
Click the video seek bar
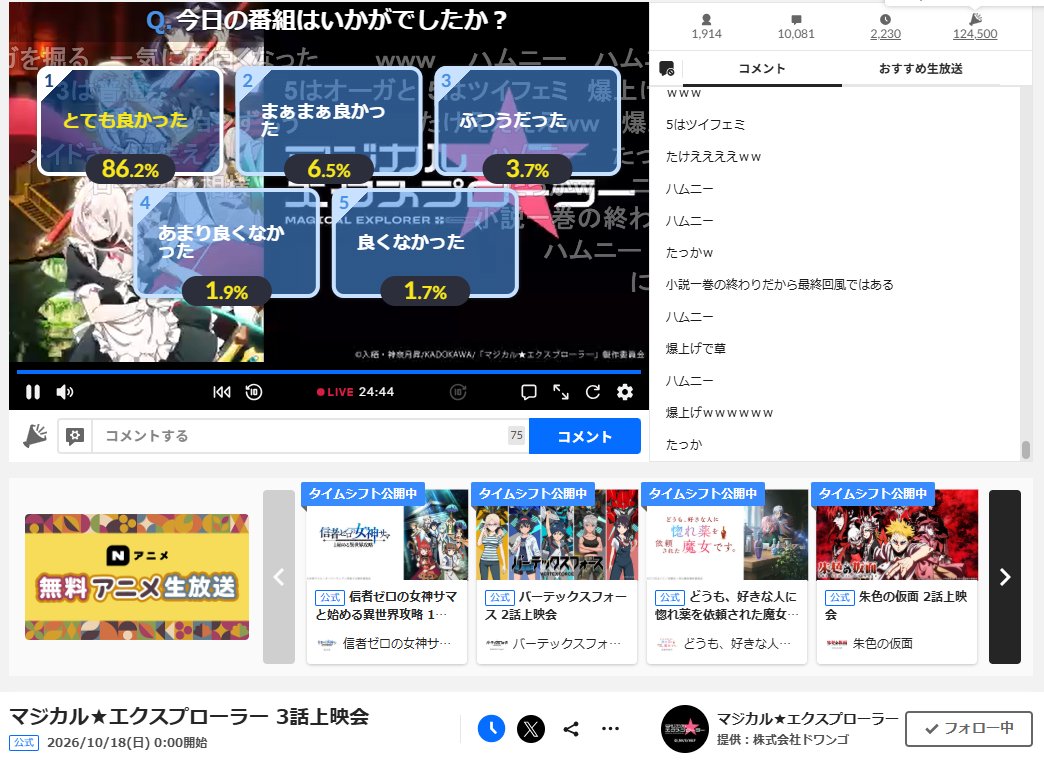329,372
